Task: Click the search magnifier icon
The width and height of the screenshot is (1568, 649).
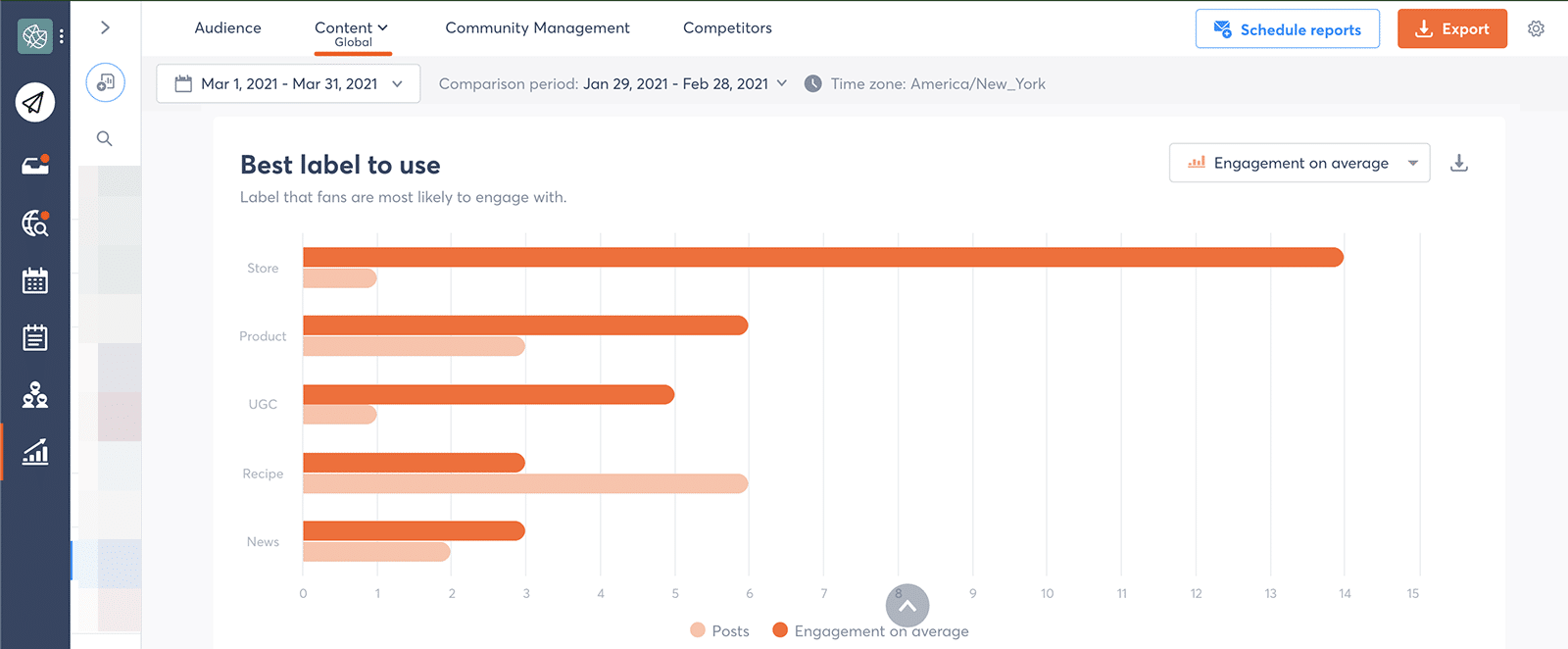Action: [x=105, y=139]
